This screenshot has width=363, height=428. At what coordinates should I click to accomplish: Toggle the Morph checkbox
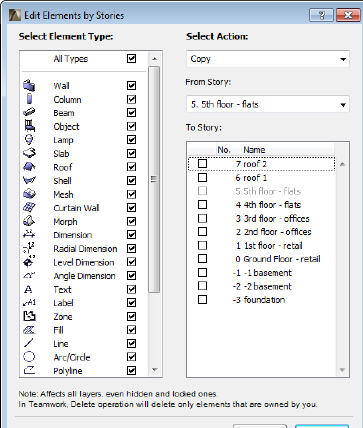tap(131, 221)
